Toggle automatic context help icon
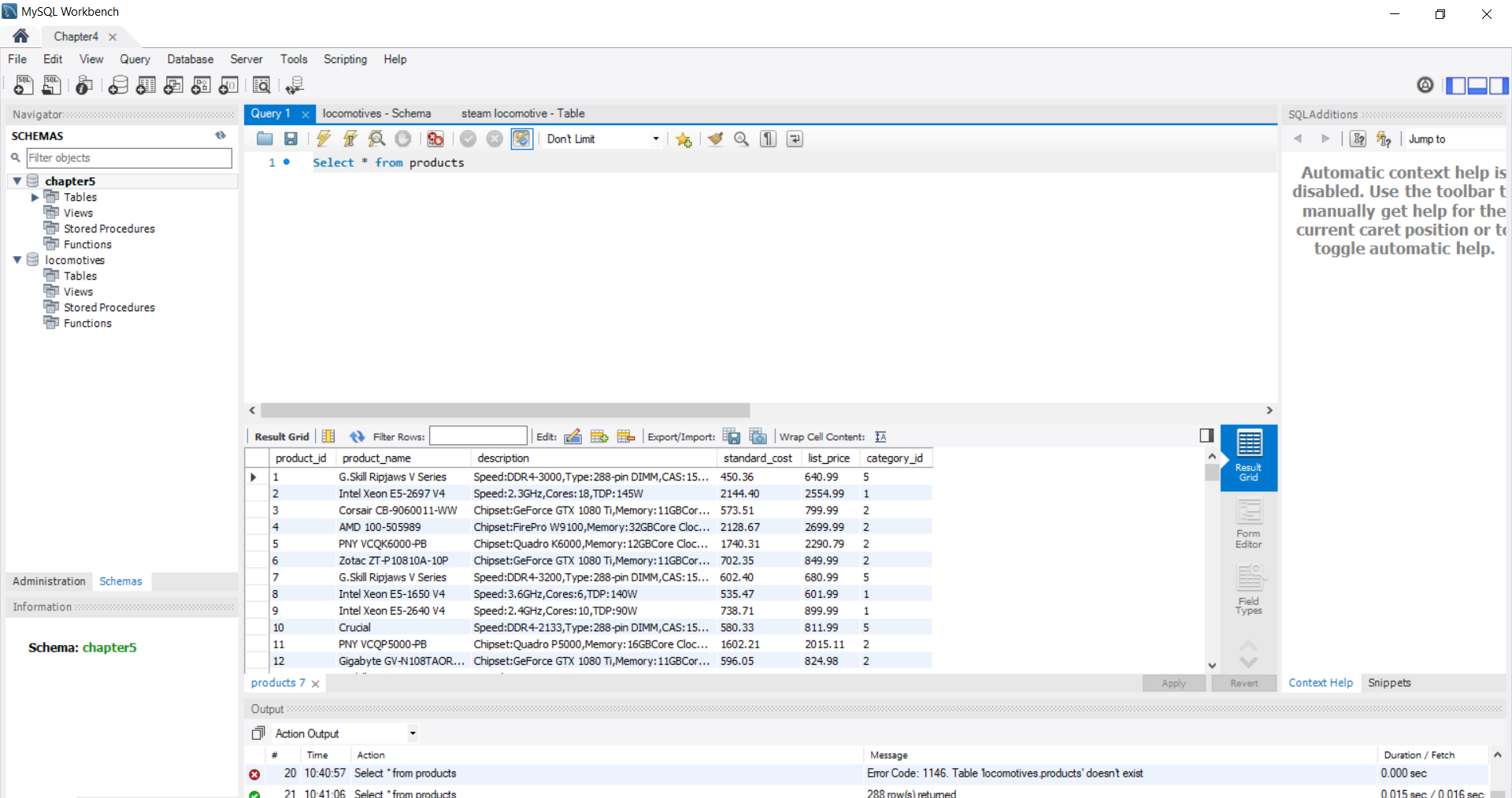This screenshot has width=1512, height=798. coord(1384,139)
